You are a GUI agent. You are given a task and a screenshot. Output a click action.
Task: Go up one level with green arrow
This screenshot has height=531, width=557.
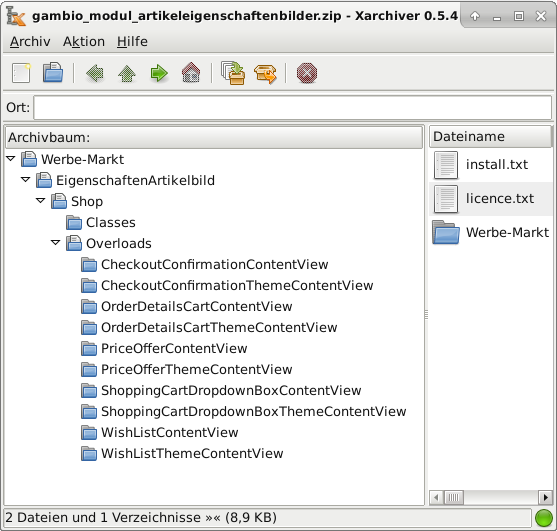127,74
